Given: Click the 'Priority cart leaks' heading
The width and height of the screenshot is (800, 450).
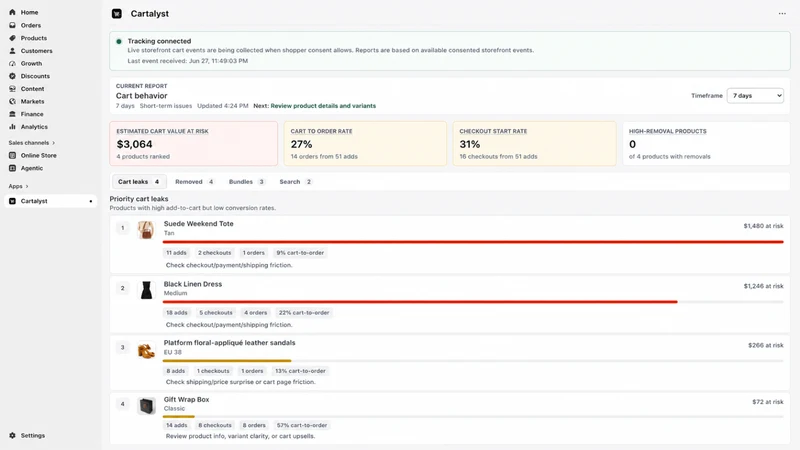Looking at the screenshot, I should 139,199.
